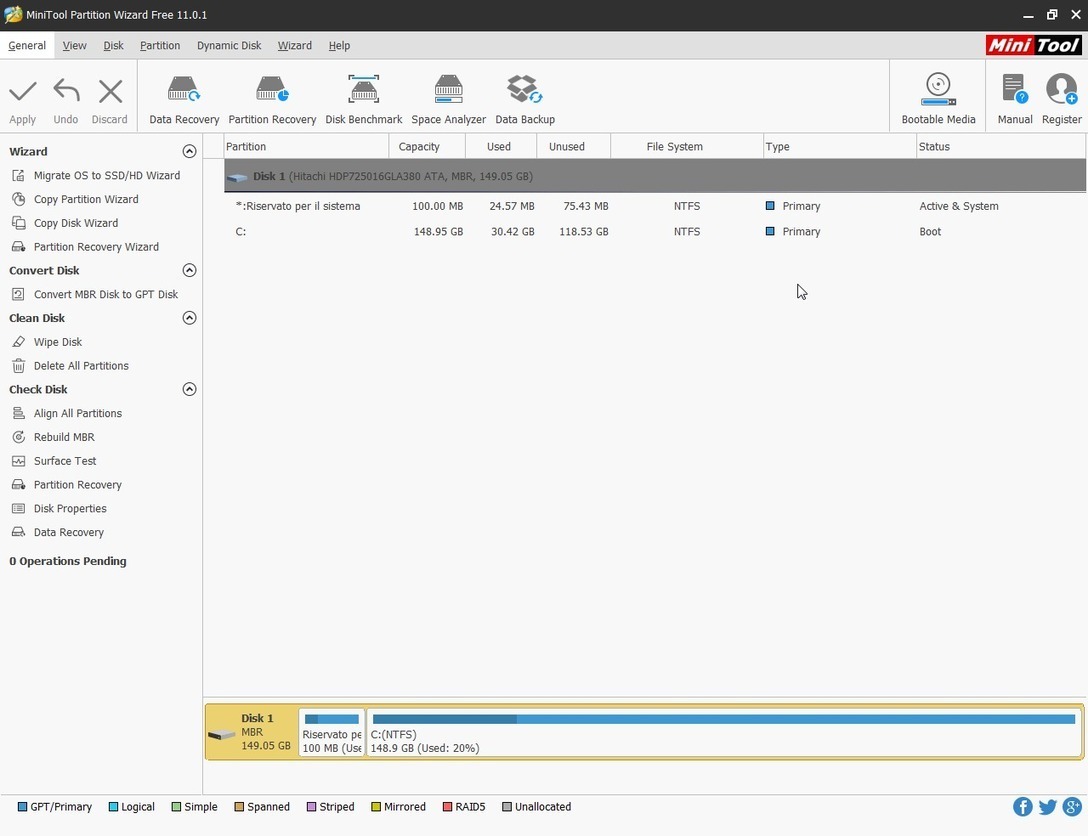Select Align All Partitions

pos(67,413)
